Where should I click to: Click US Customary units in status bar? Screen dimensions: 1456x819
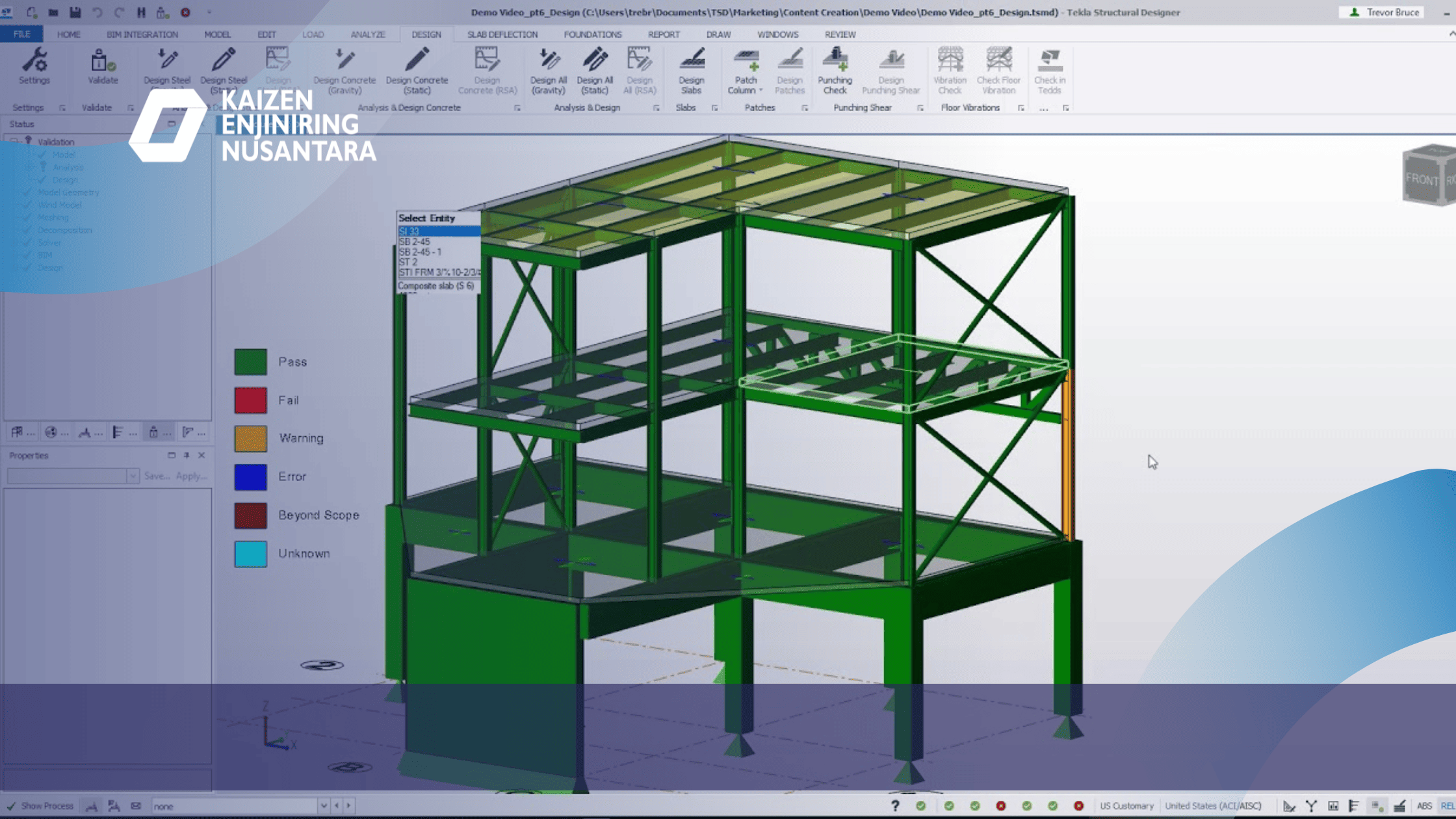coord(1126,806)
